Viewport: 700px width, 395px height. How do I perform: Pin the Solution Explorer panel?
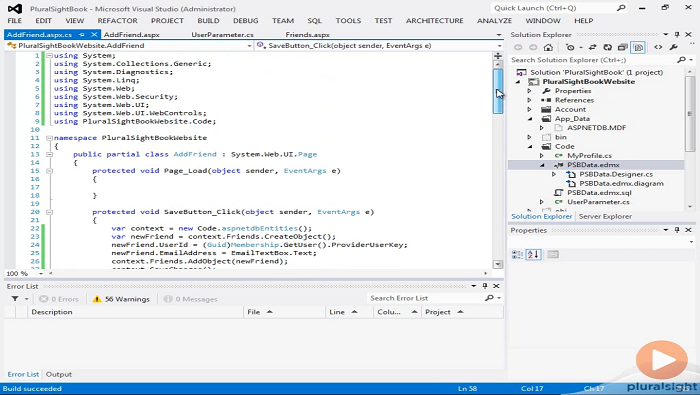[677, 34]
